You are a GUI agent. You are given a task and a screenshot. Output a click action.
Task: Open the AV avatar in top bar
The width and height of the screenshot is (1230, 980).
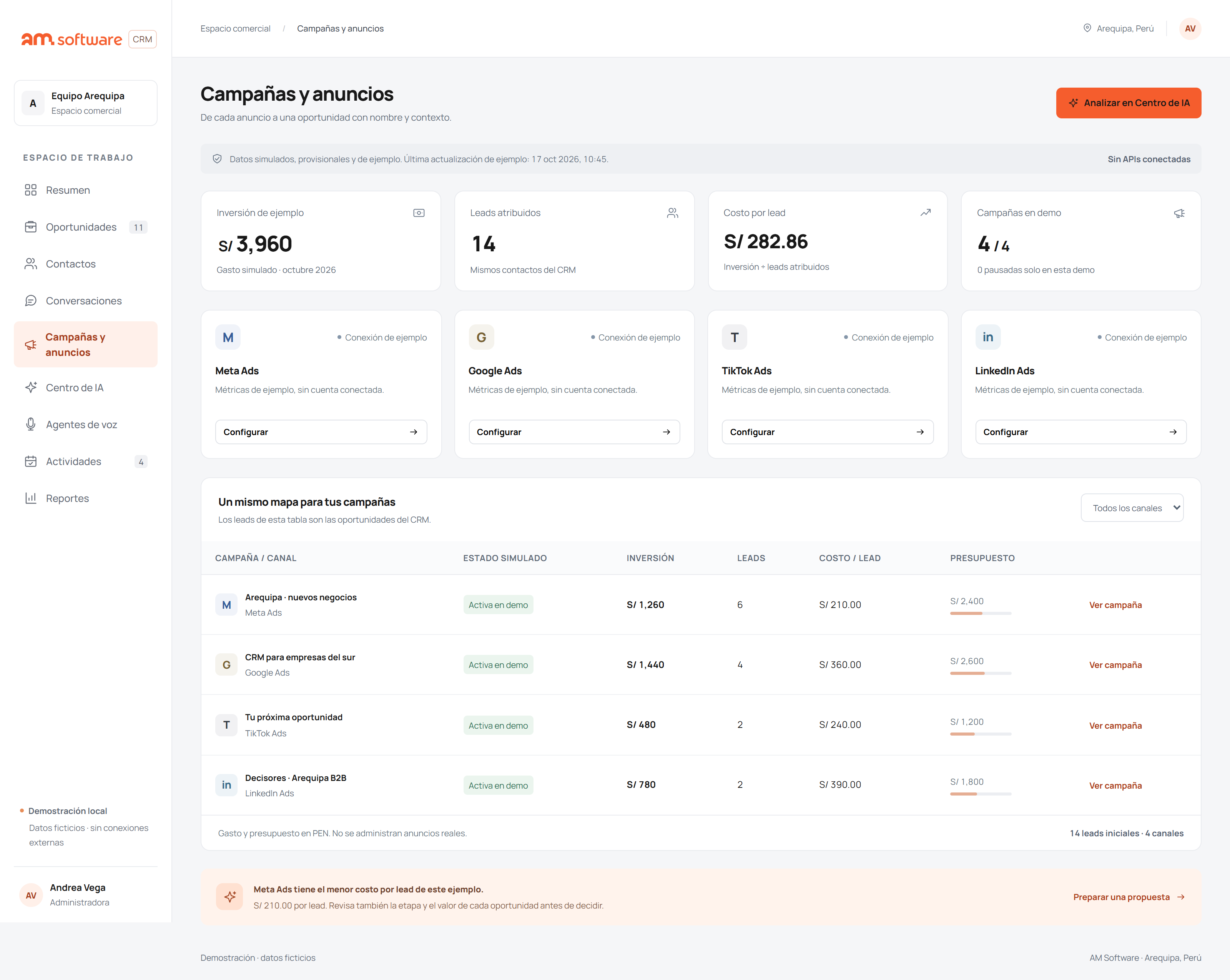click(x=1190, y=28)
